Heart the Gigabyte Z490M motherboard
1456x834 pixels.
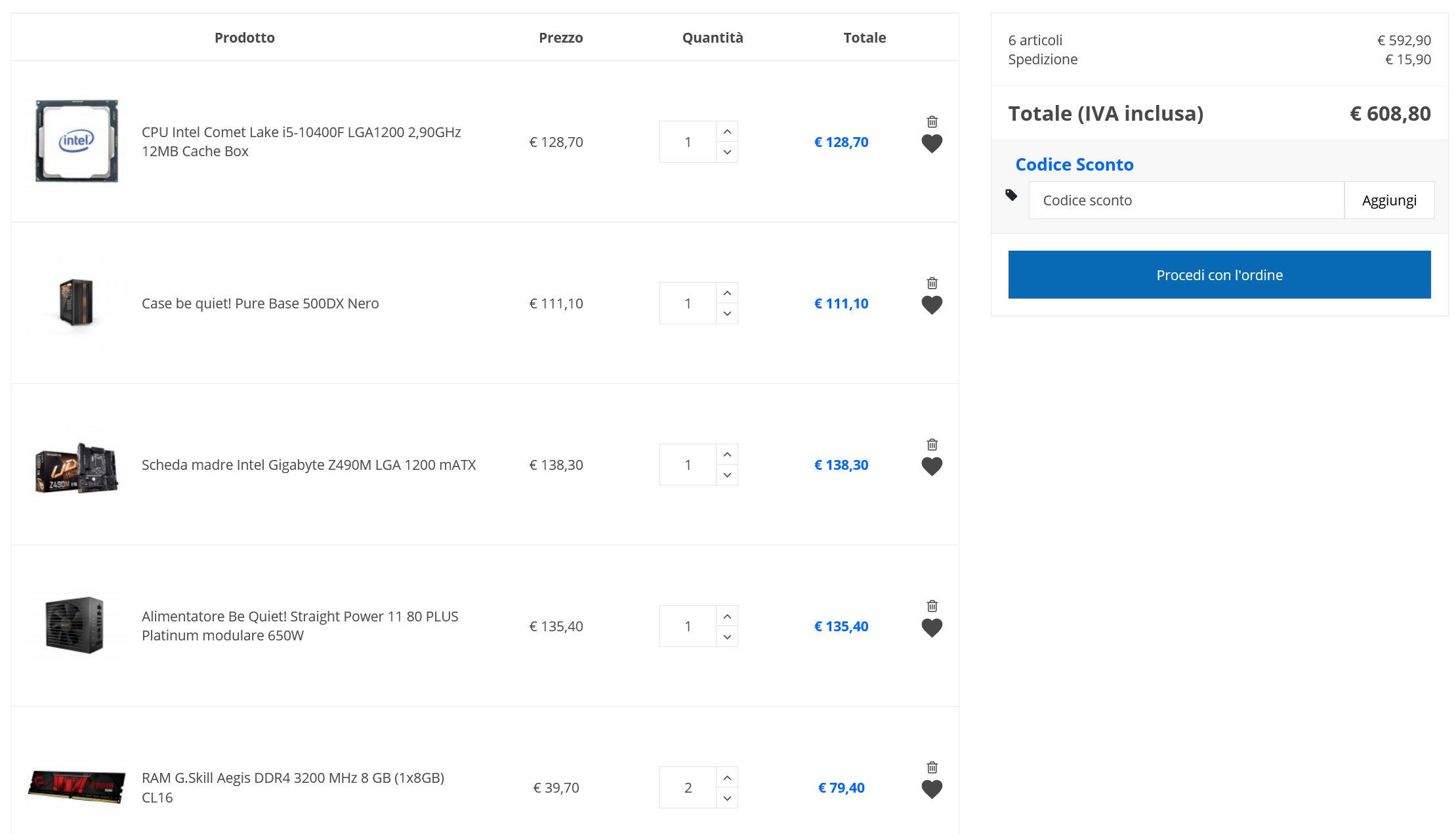(x=932, y=466)
